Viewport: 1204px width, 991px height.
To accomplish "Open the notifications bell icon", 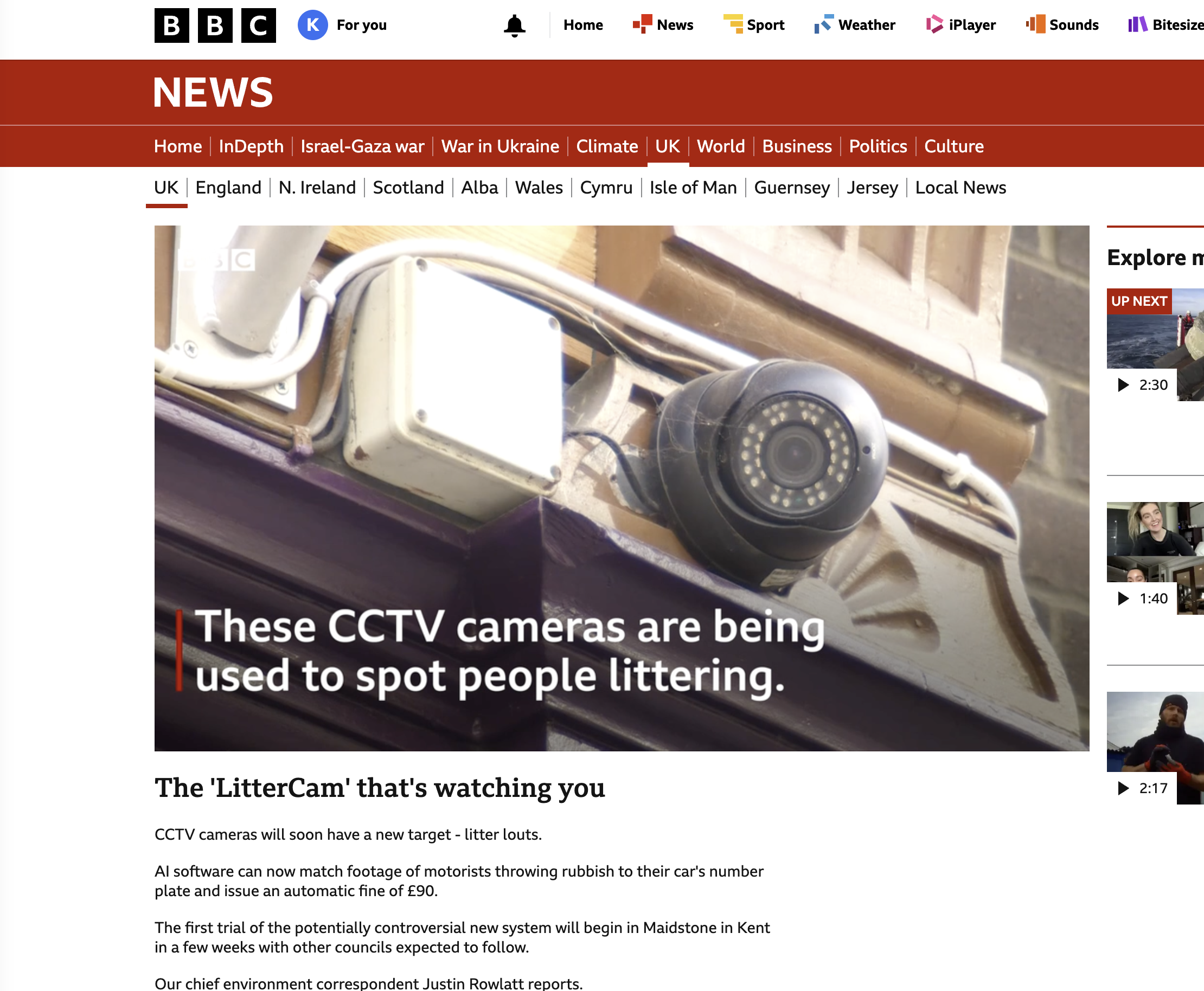I will click(514, 25).
